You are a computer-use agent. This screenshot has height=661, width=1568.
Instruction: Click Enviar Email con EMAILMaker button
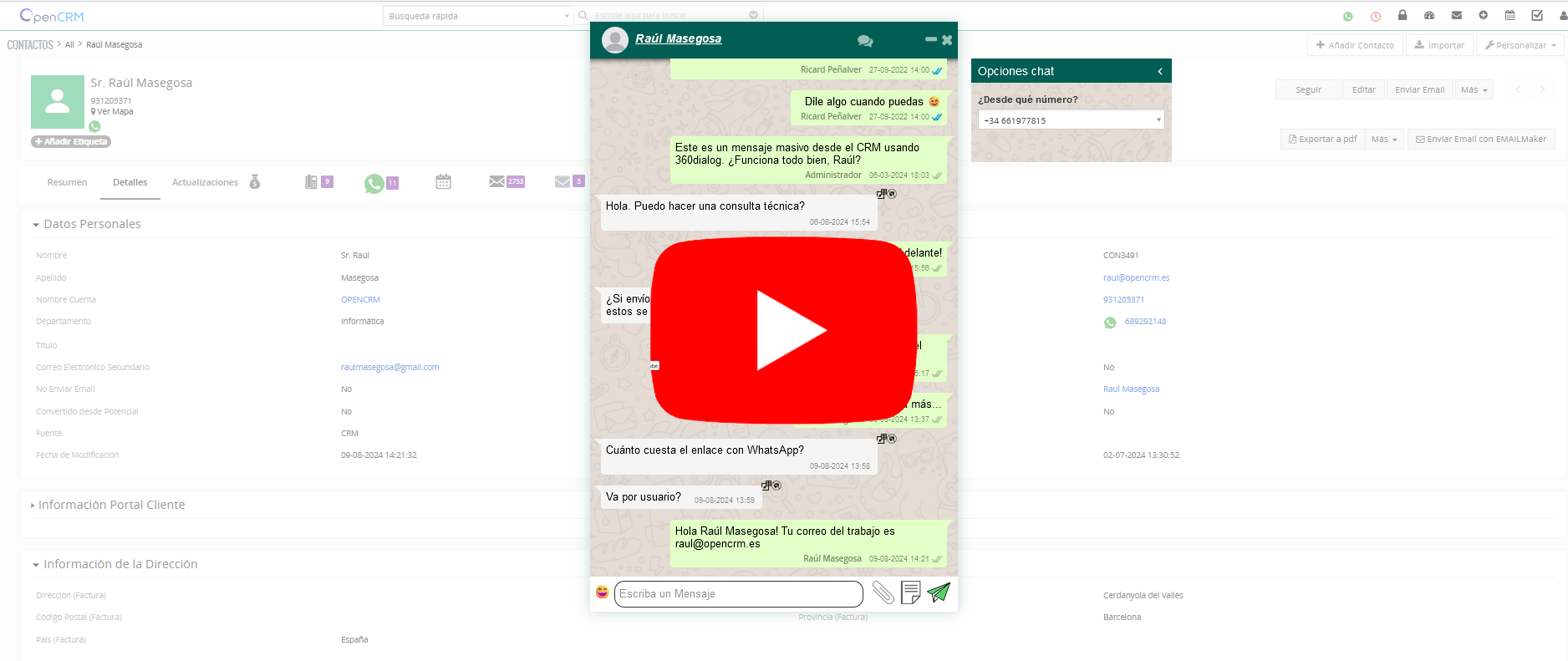(x=1481, y=140)
